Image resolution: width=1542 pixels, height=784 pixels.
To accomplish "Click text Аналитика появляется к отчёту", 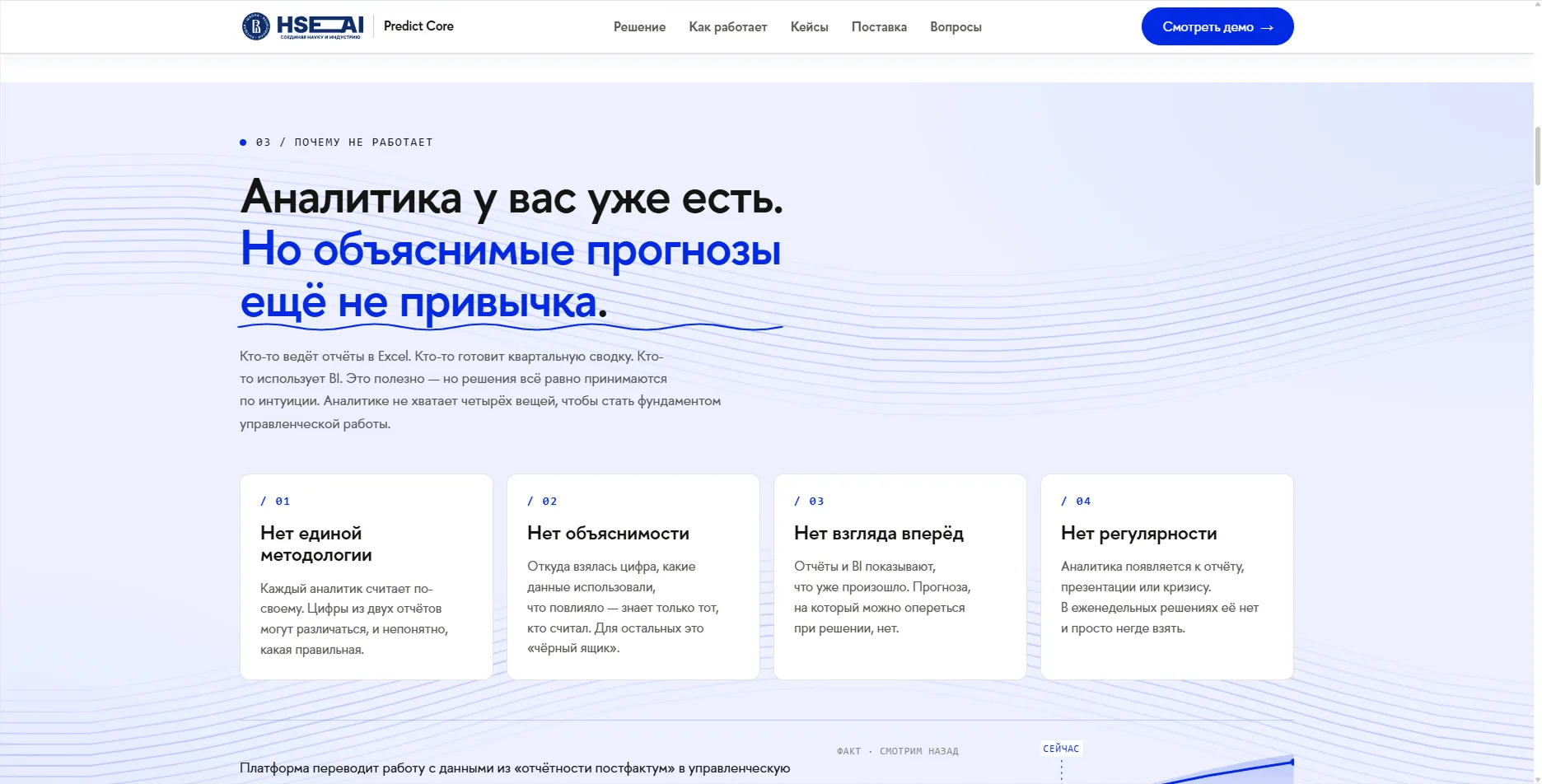I will 1152,567.
